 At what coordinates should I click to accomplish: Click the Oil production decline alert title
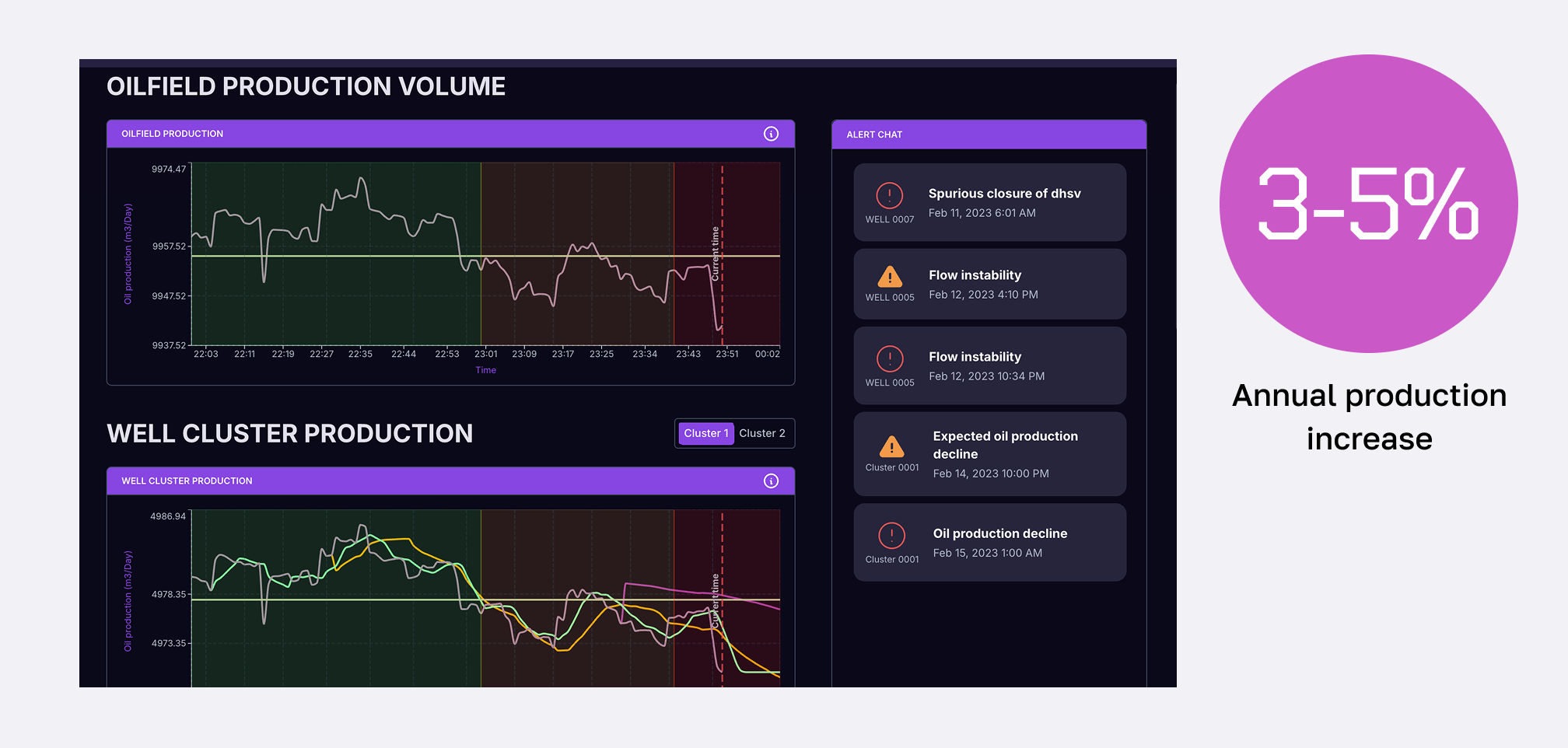[999, 533]
